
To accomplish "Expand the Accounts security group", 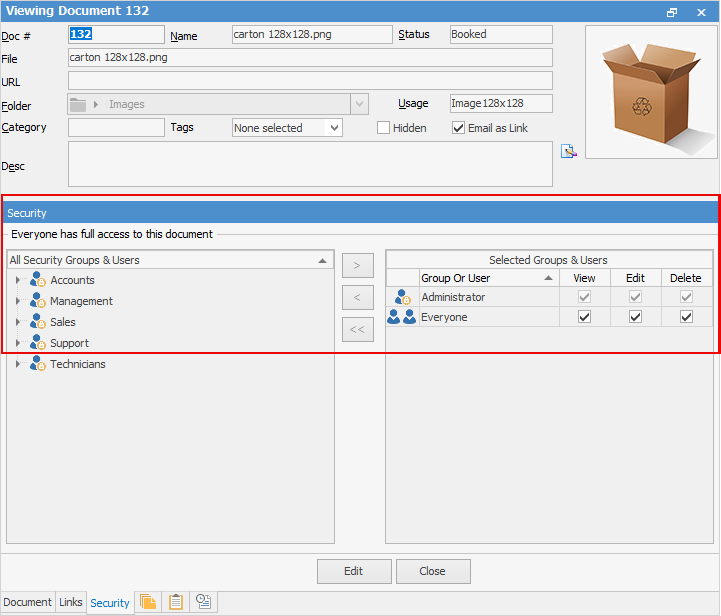I will click(x=18, y=281).
